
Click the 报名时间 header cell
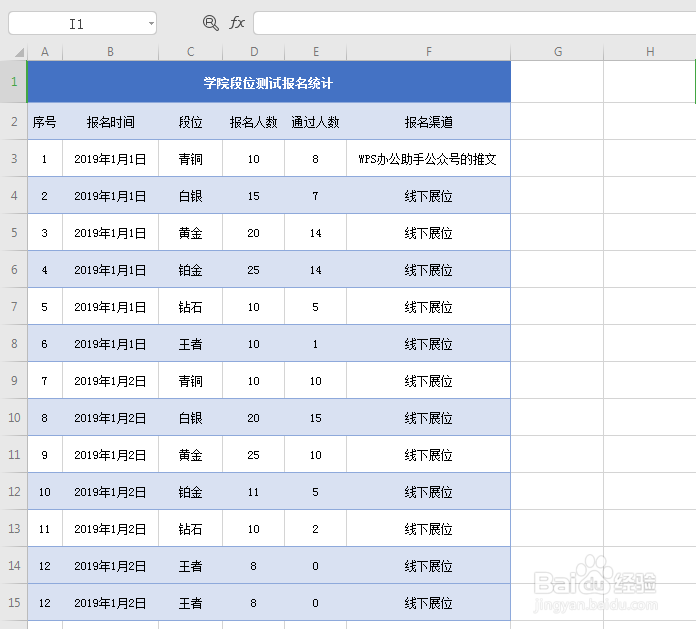click(111, 122)
